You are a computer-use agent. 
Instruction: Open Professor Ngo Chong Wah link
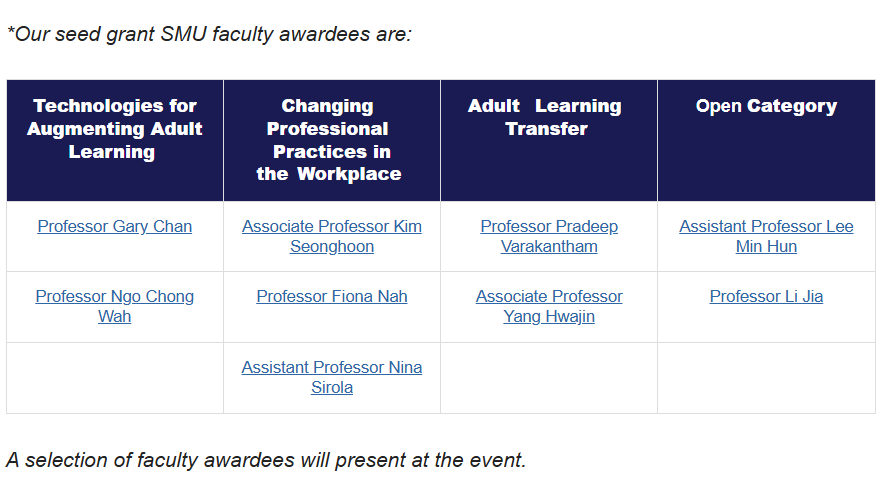pyautogui.click(x=115, y=307)
